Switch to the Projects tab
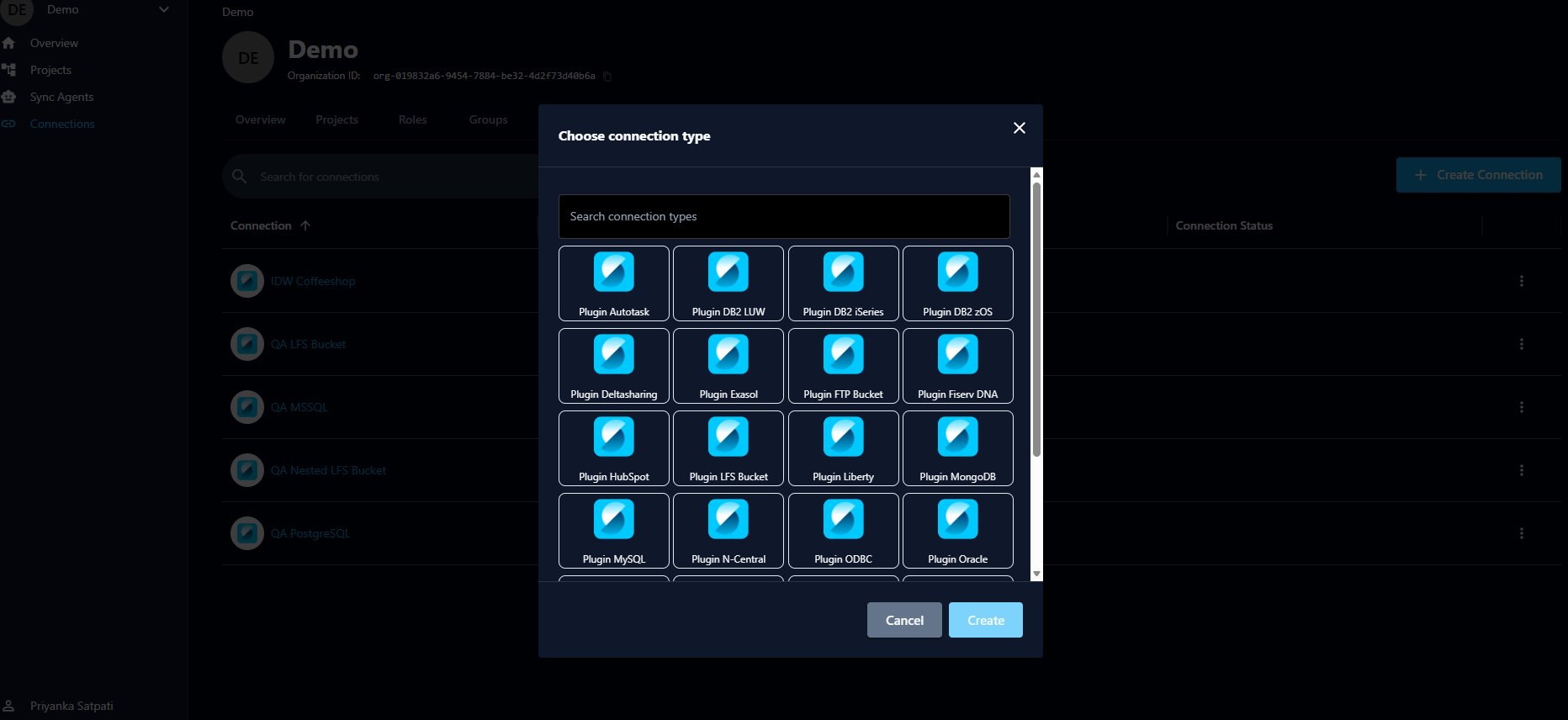 337,119
